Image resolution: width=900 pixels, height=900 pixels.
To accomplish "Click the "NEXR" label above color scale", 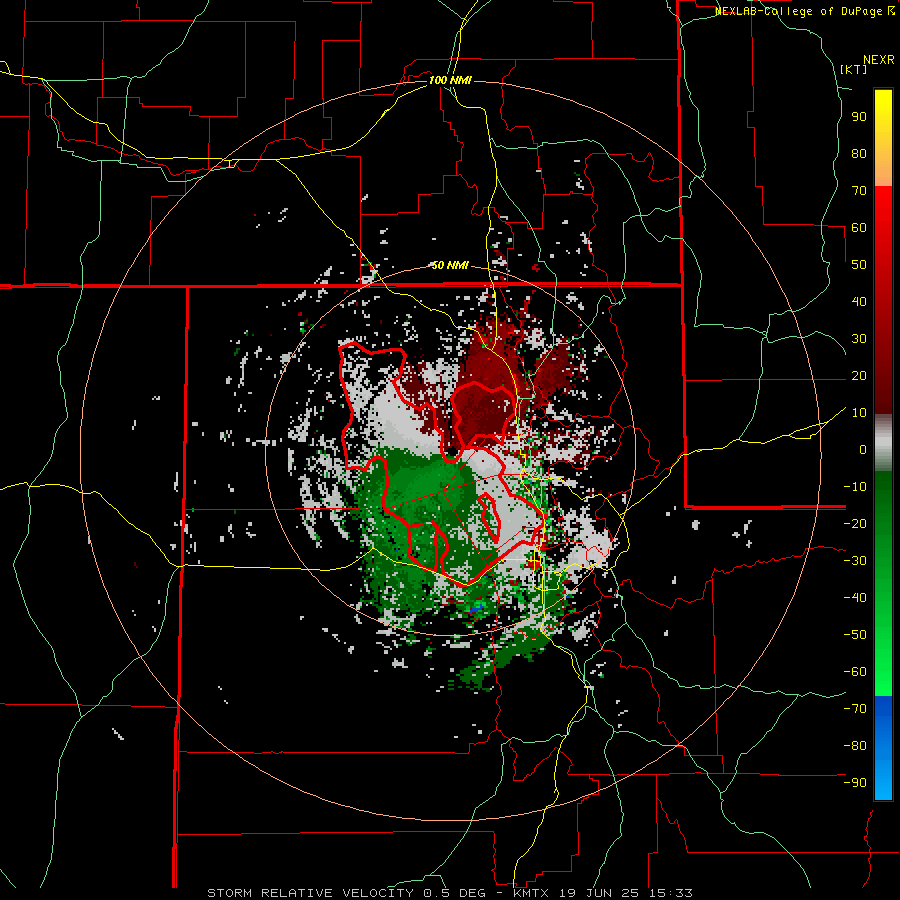I will click(879, 60).
